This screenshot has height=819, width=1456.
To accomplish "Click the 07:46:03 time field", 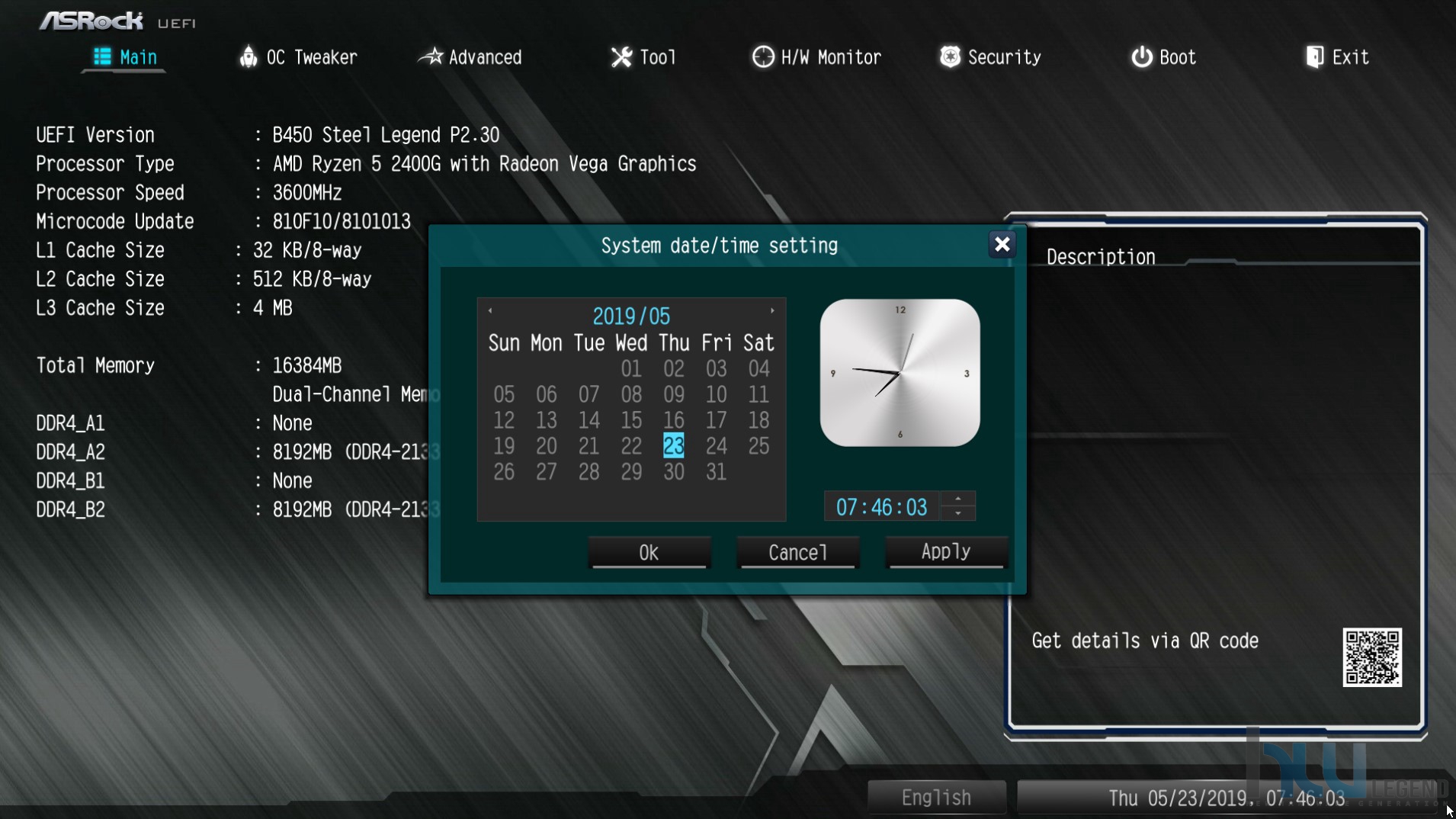I will (x=881, y=507).
